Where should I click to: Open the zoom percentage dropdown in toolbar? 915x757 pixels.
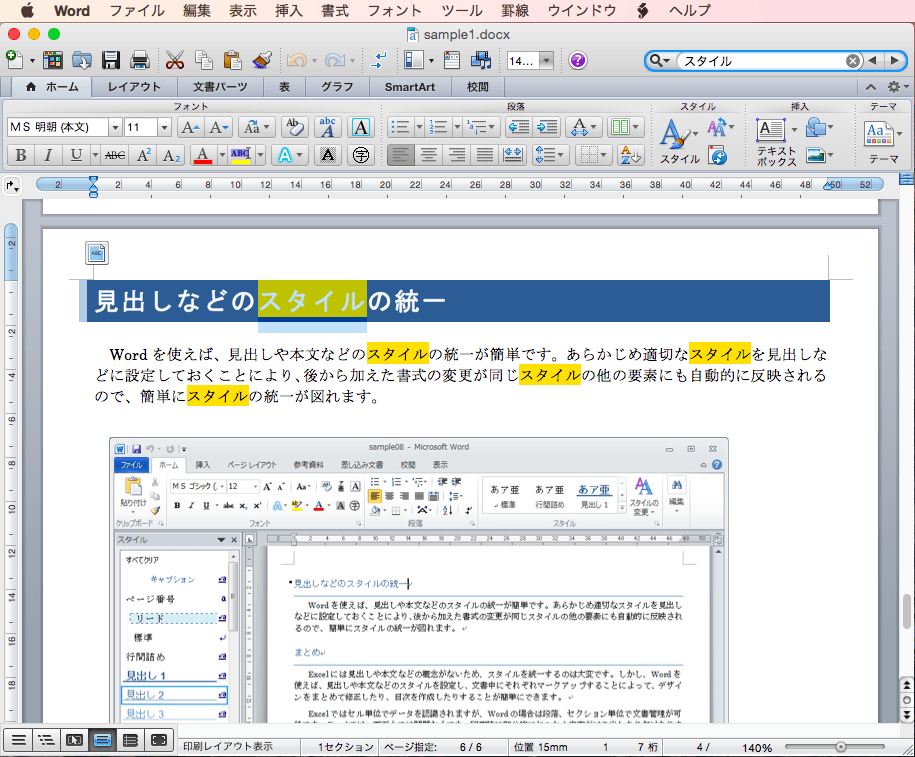coord(546,60)
